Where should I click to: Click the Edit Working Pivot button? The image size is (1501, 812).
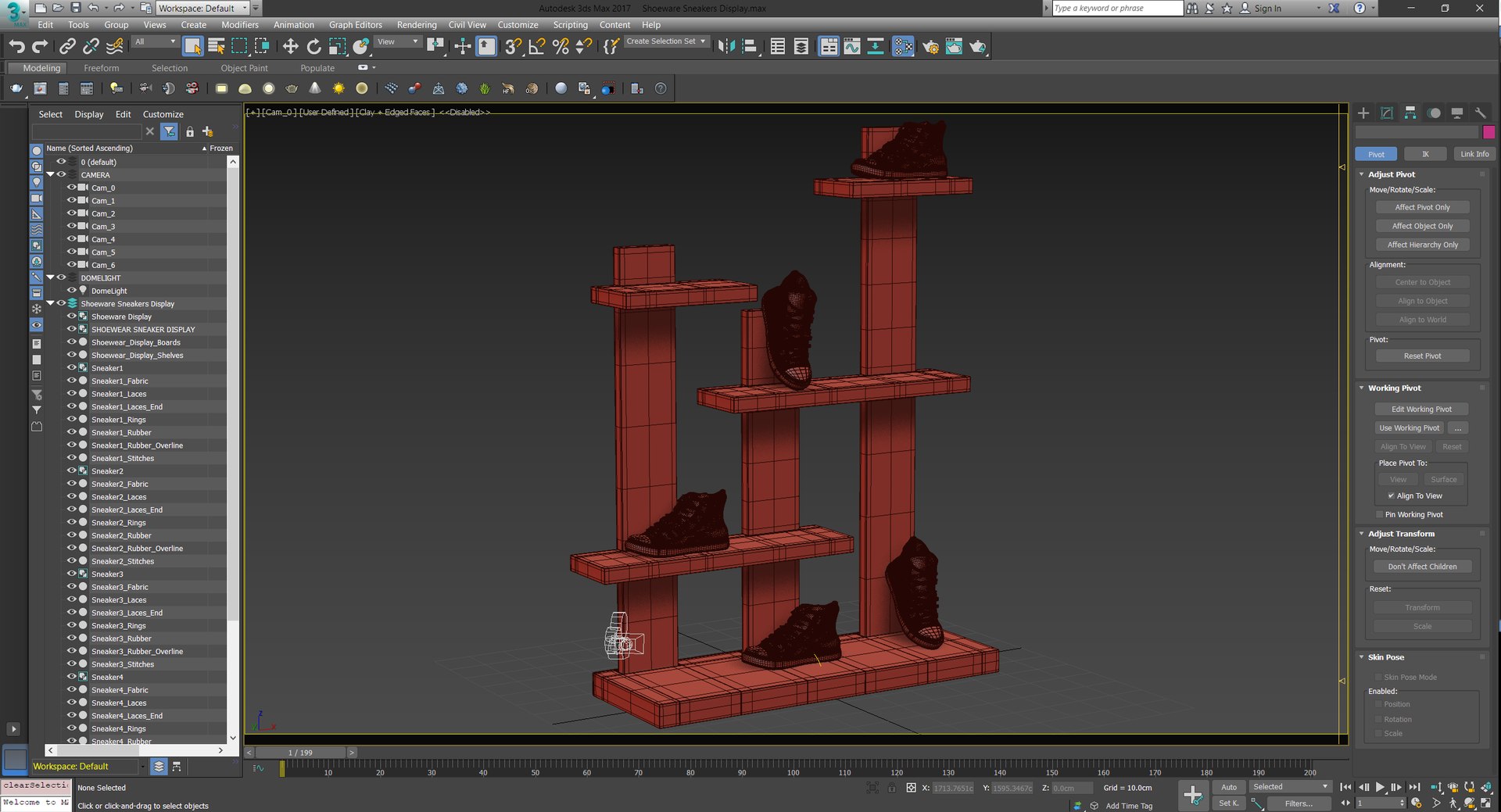[x=1421, y=409]
